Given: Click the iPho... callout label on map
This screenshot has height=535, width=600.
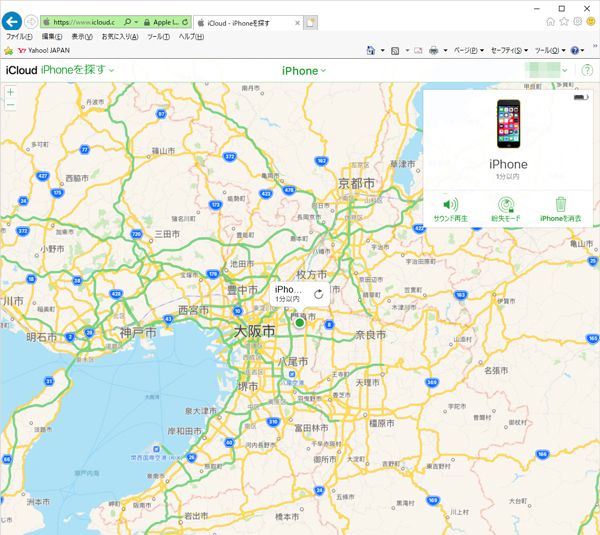Looking at the screenshot, I should [x=288, y=290].
